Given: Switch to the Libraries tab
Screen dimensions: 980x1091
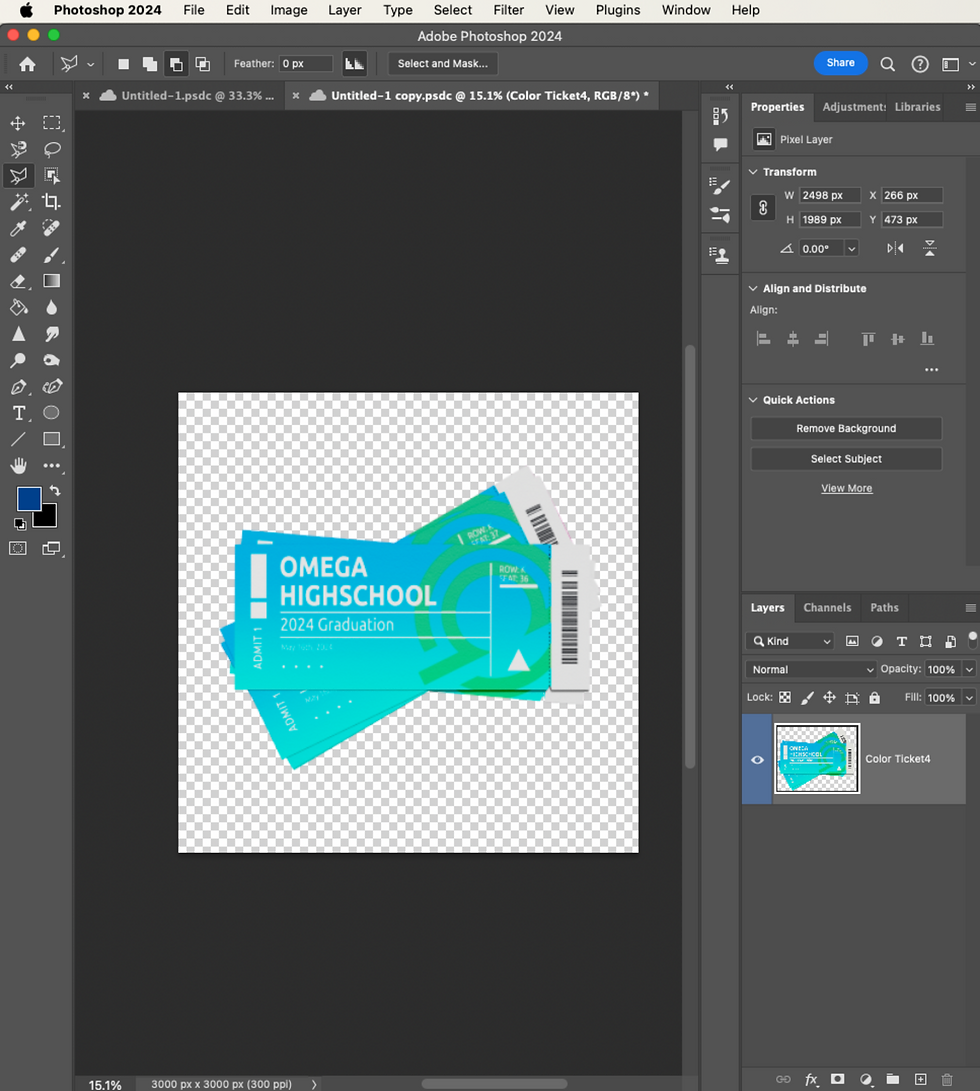Looking at the screenshot, I should point(917,106).
